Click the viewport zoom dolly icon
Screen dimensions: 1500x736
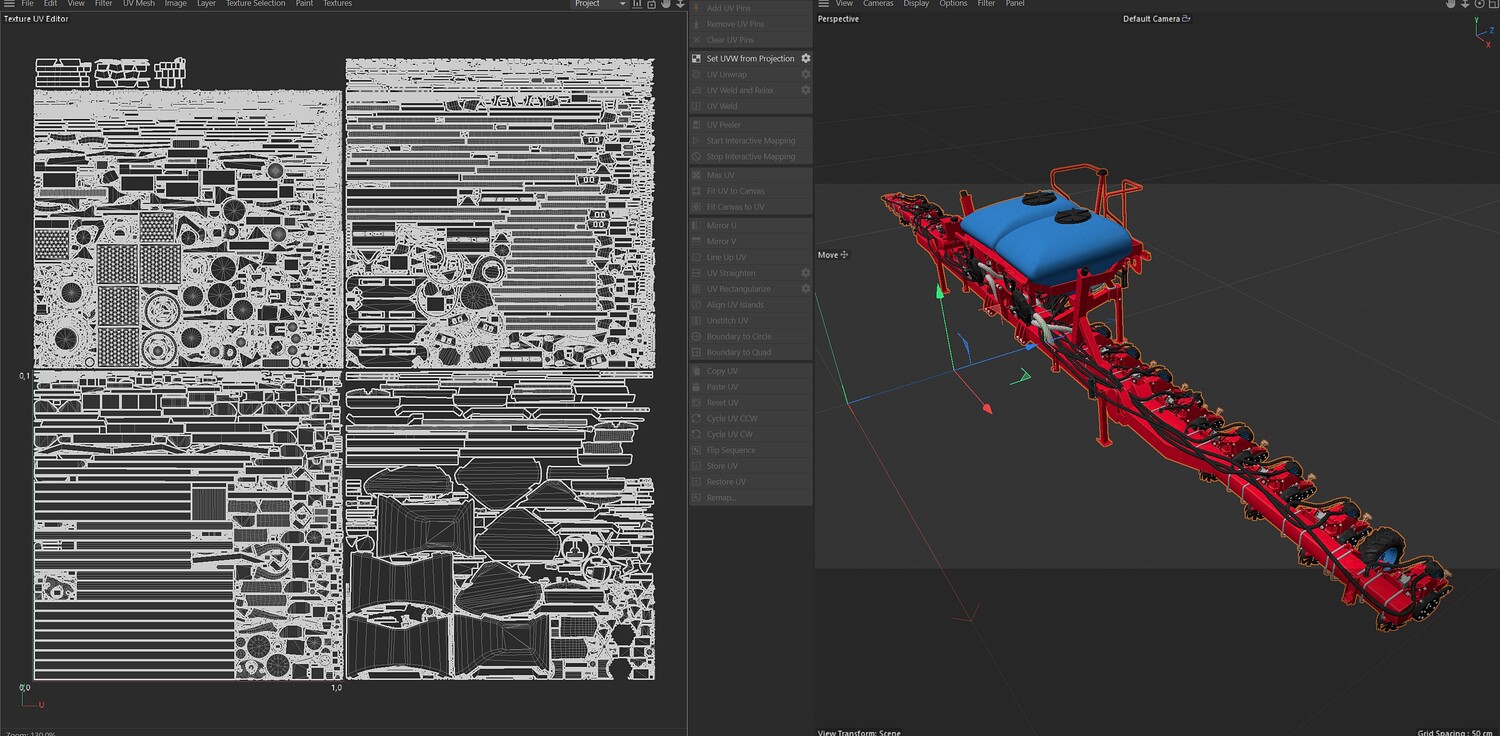(1463, 4)
